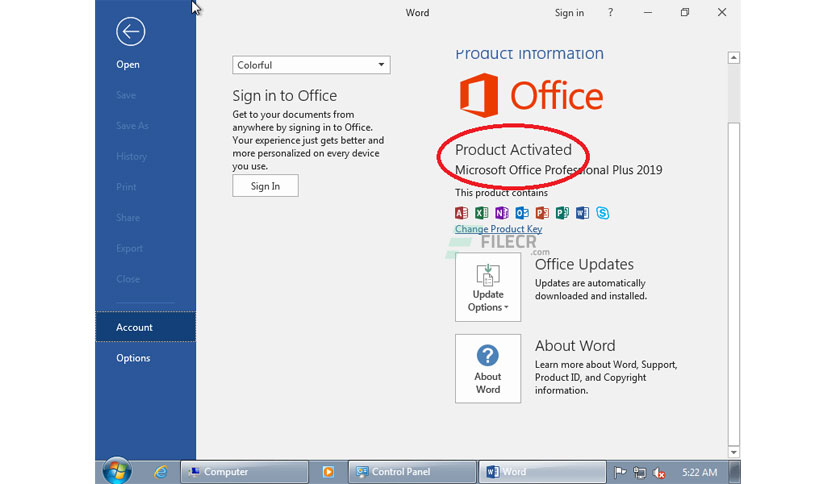
Task: Click the muted volume tray icon
Action: click(x=659, y=472)
